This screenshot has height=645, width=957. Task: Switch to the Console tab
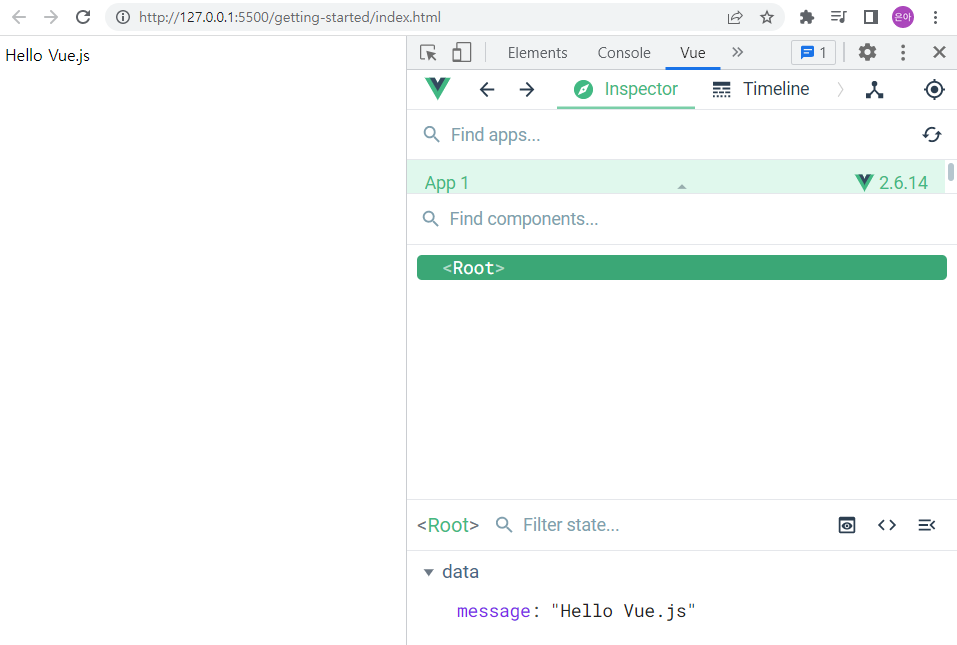(624, 52)
